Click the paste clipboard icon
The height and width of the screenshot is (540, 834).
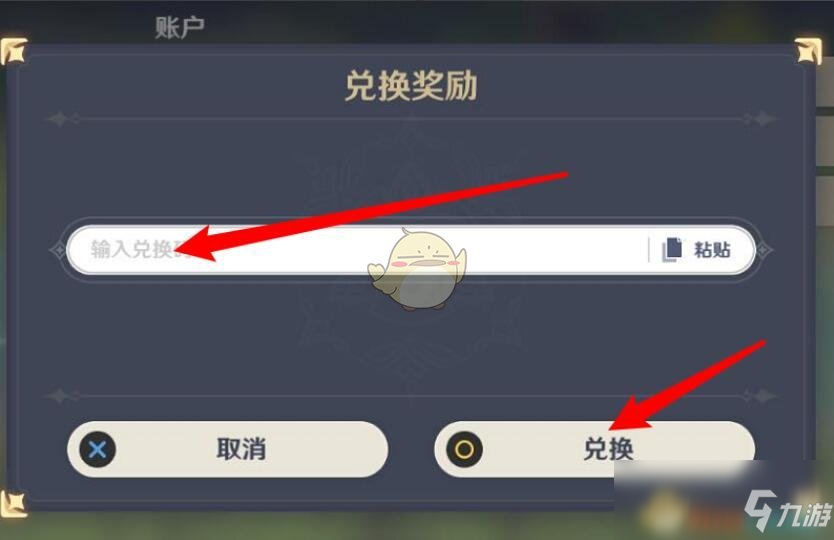(x=672, y=249)
